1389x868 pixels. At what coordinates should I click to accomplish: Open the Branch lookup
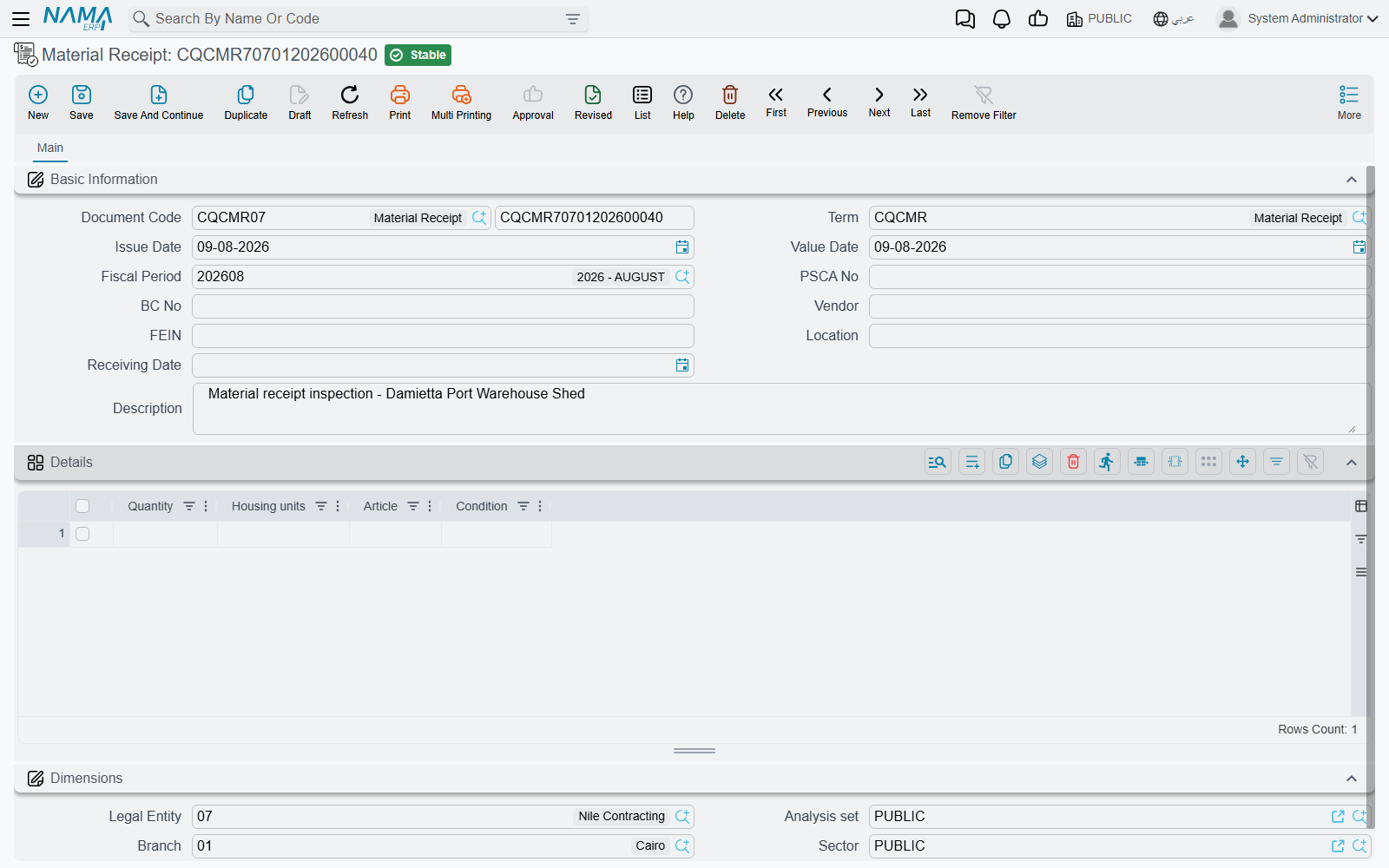tap(682, 846)
